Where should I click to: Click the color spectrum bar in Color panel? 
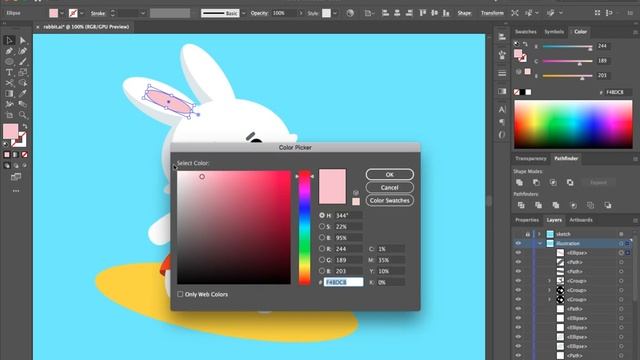coord(573,124)
